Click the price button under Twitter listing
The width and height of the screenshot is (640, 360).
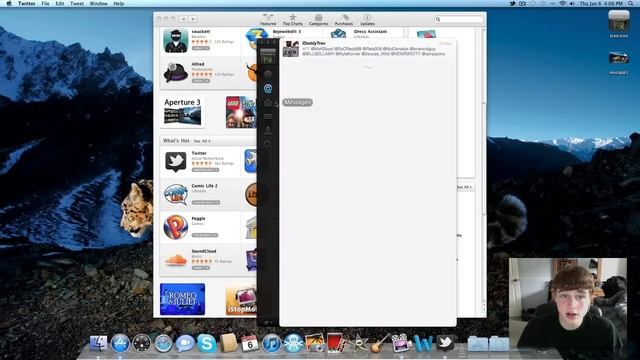[205, 170]
